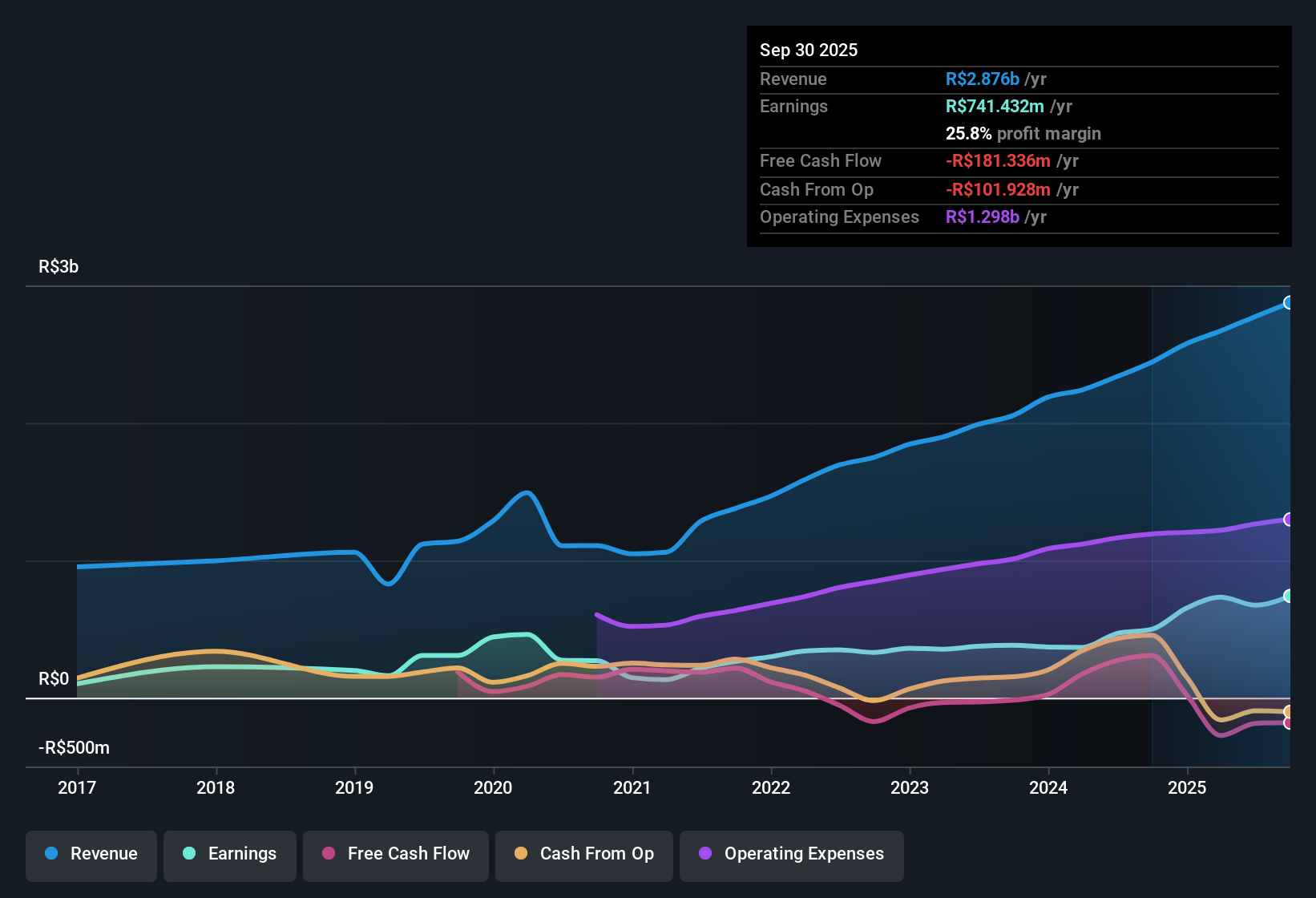Select the Revenue endpoint marker on the chart
1316x898 pixels.
point(1289,303)
